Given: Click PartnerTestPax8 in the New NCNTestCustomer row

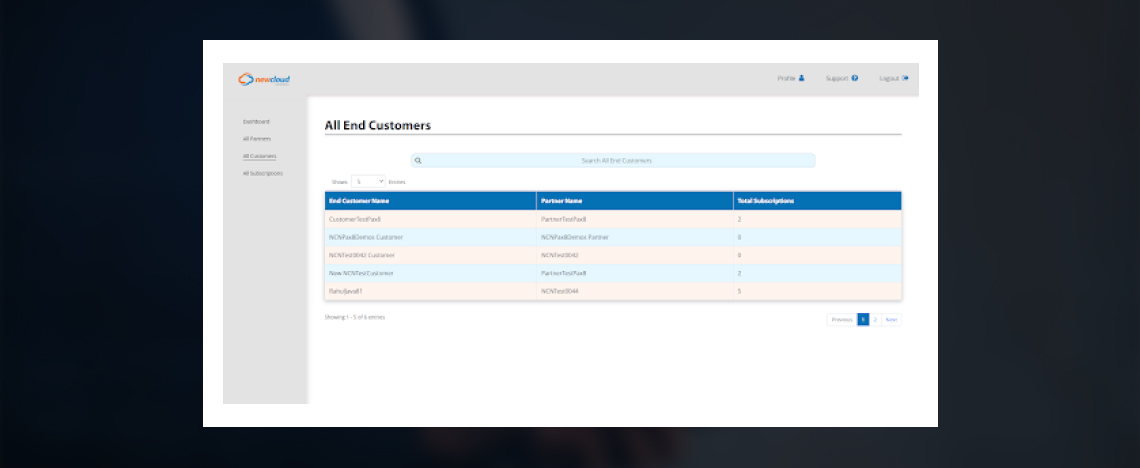Looking at the screenshot, I should coord(635,273).
